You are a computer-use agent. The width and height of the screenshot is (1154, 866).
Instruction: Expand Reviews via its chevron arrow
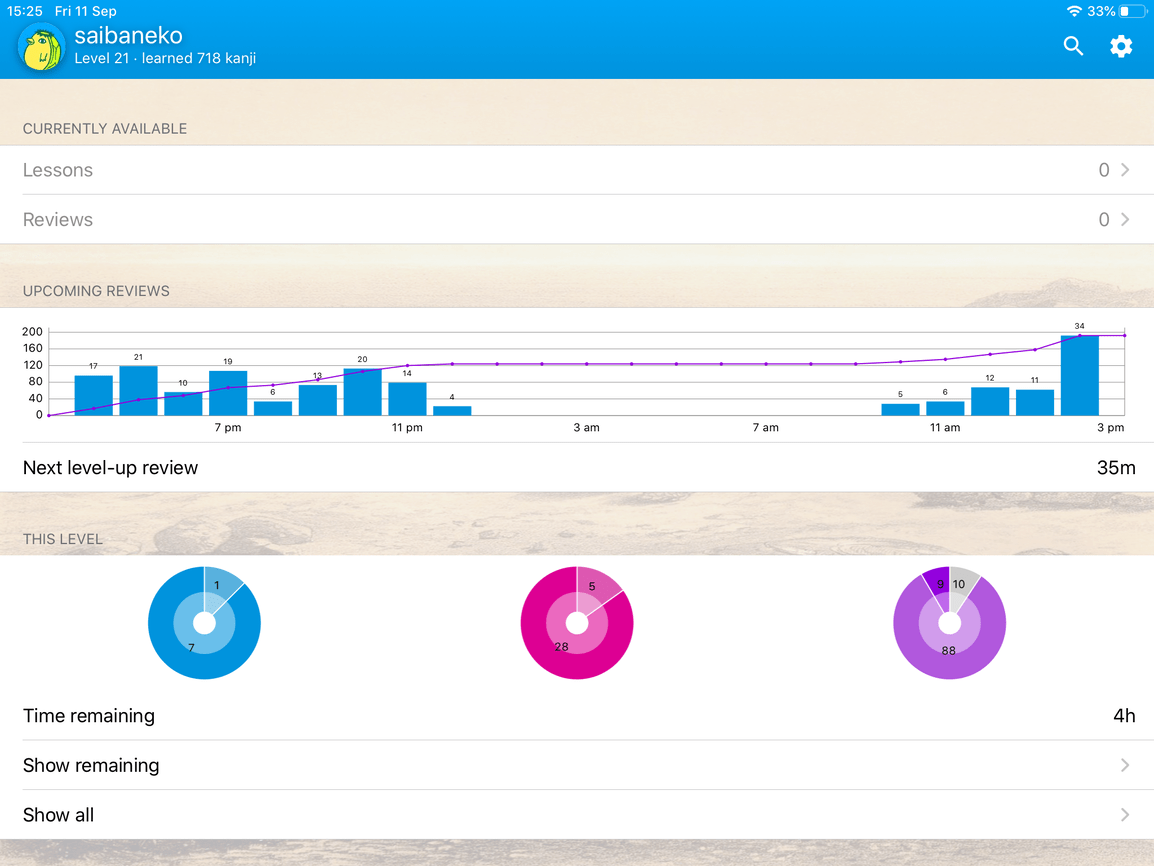(1125, 219)
